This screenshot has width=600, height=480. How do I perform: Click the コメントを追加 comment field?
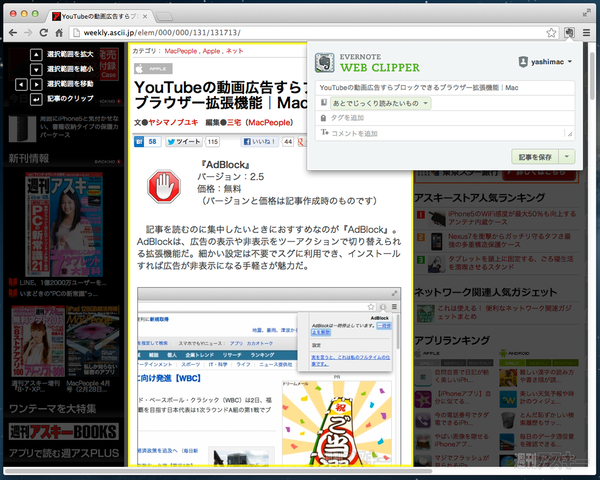pyautogui.click(x=445, y=133)
